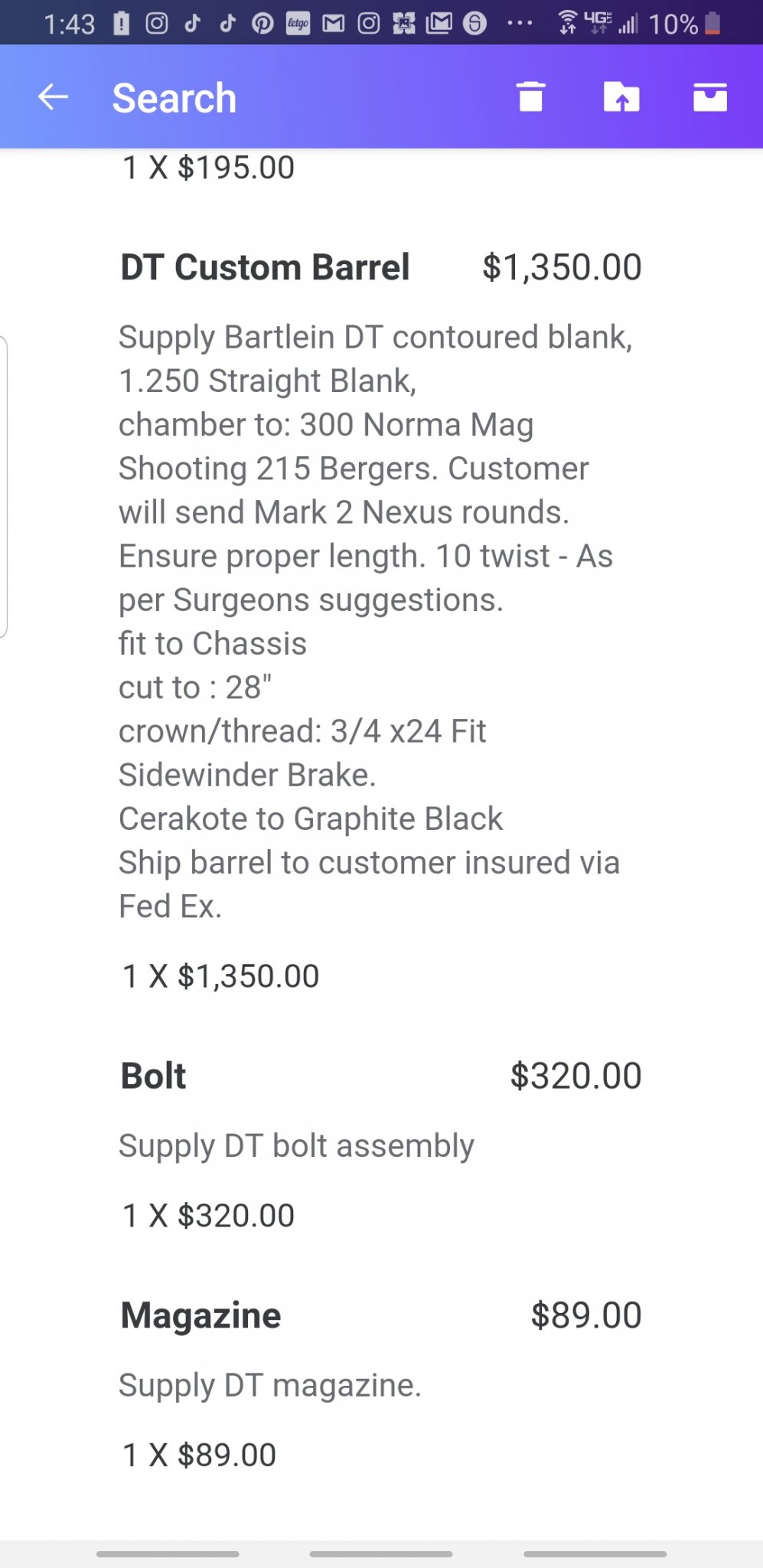The height and width of the screenshot is (1568, 763).
Task: Select the DT Custom Barrel heading
Action: click(265, 267)
